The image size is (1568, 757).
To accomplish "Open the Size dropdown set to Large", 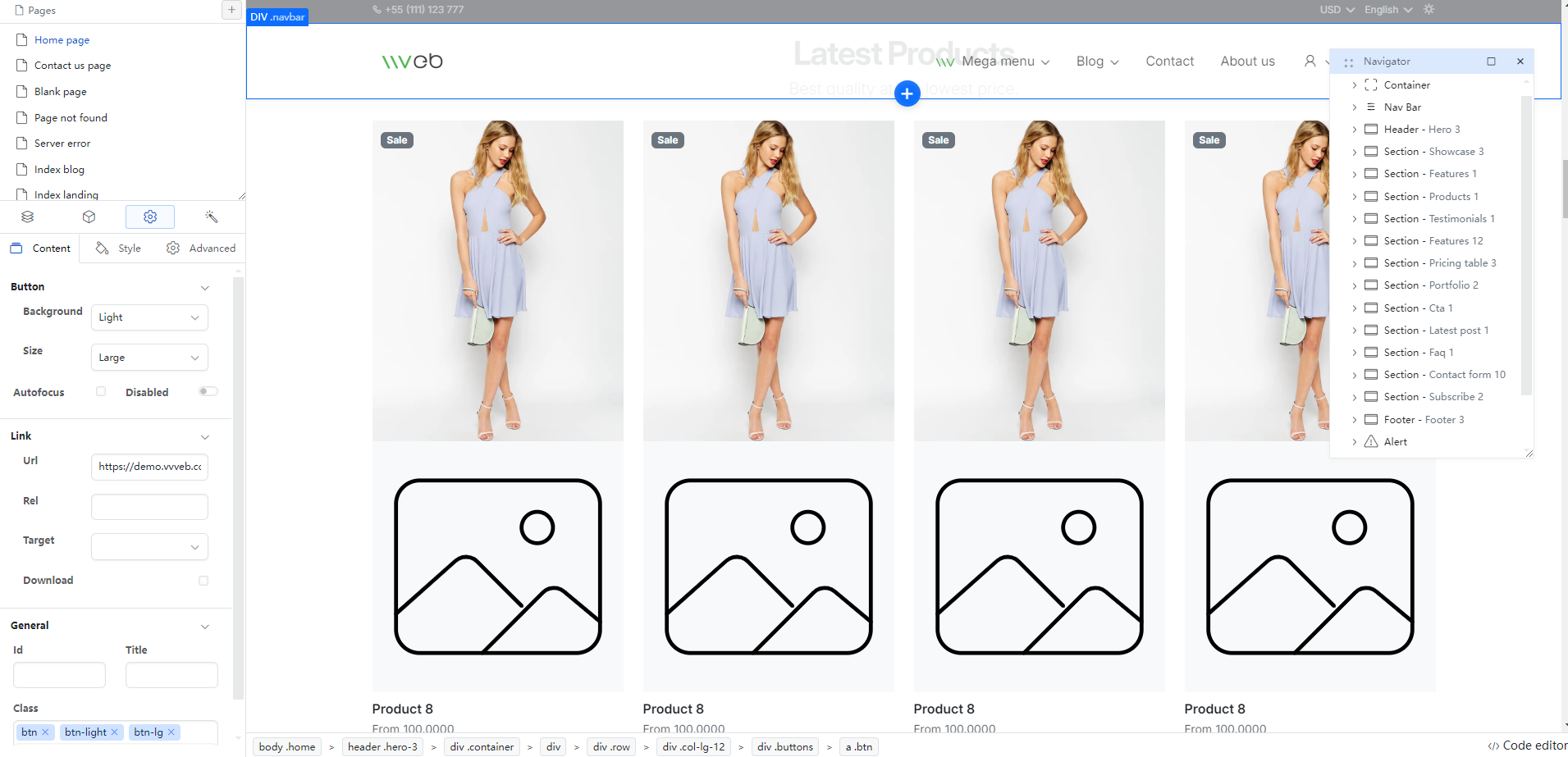I will (x=149, y=358).
